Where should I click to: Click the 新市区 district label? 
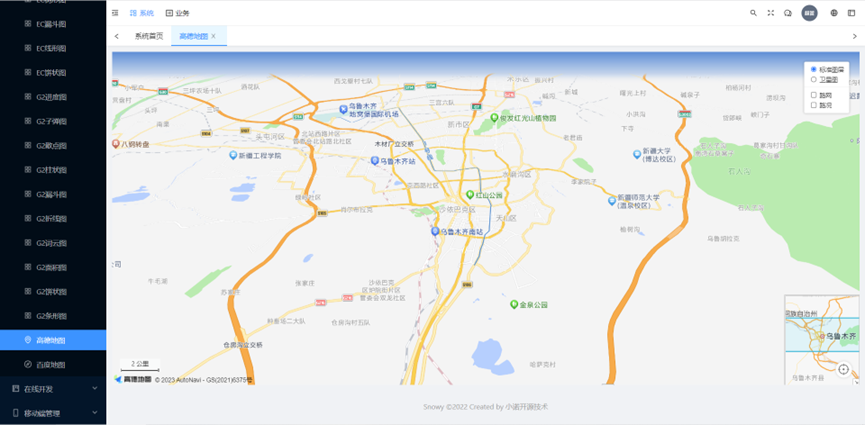pos(458,124)
